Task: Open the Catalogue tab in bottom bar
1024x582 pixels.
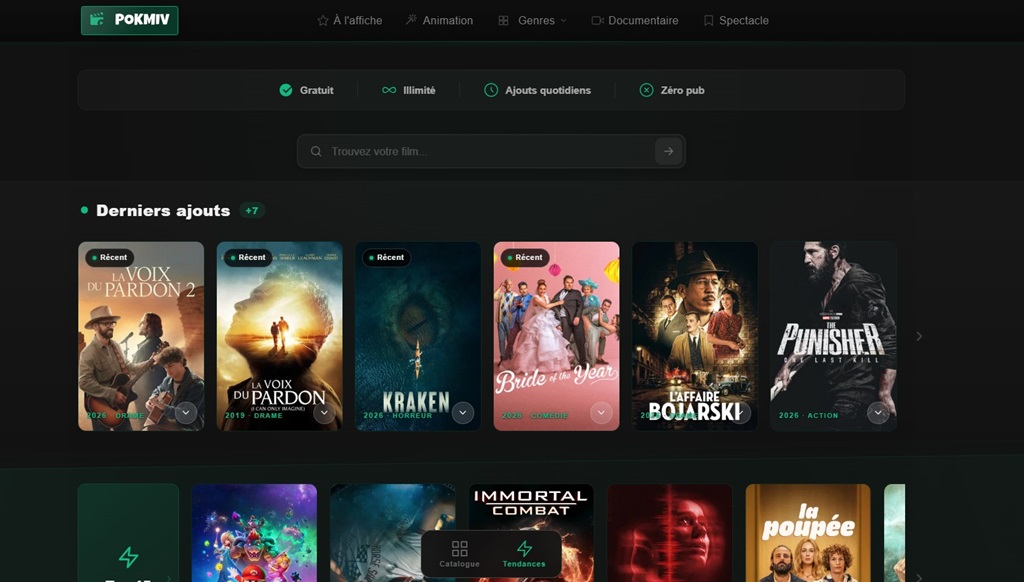Action: 459,554
